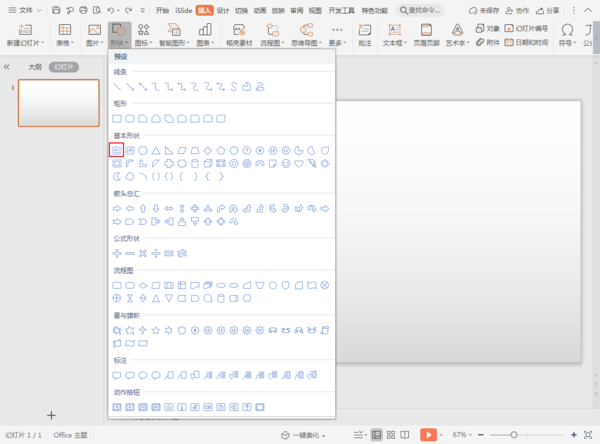The image size is (600, 444).
Task: Switch to slide sorter grid view
Action: (391, 435)
